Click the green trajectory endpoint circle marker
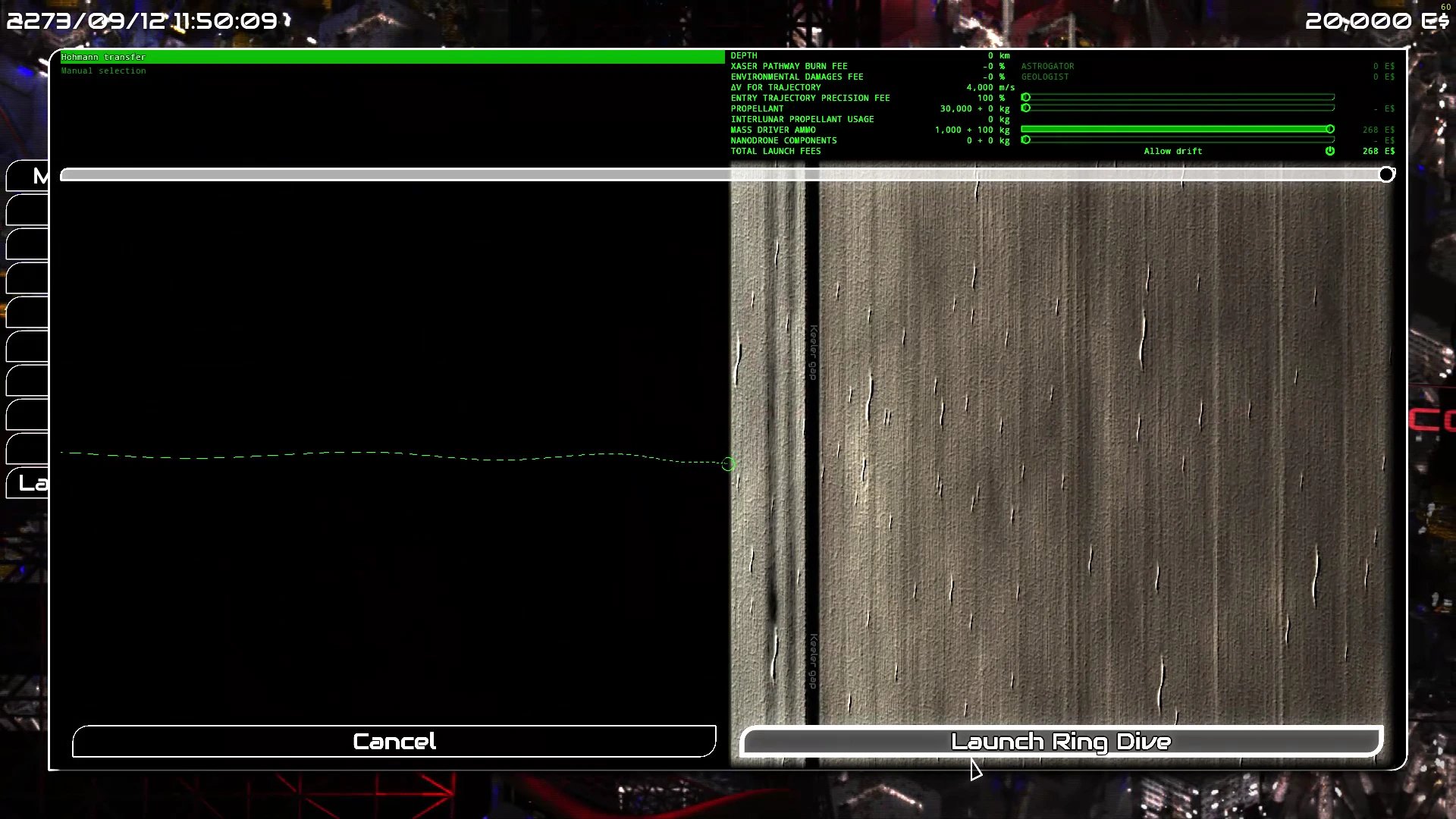 coord(728,464)
